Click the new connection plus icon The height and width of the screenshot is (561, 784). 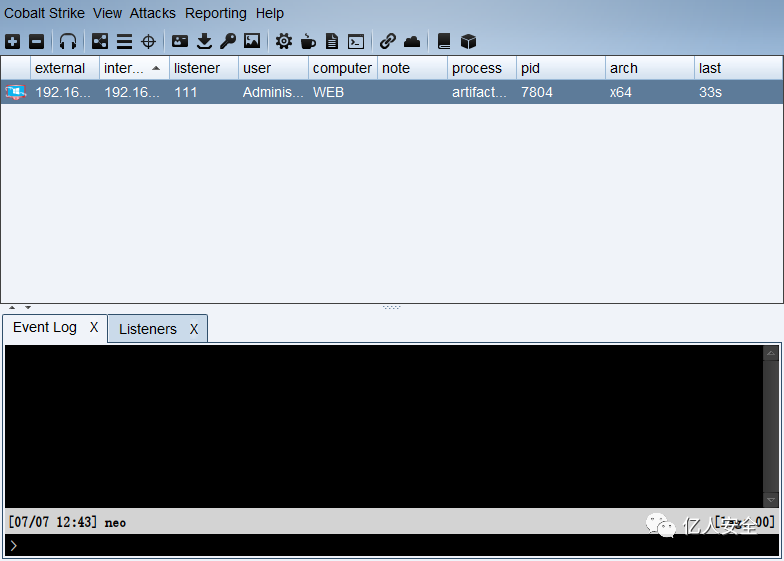click(x=12, y=42)
